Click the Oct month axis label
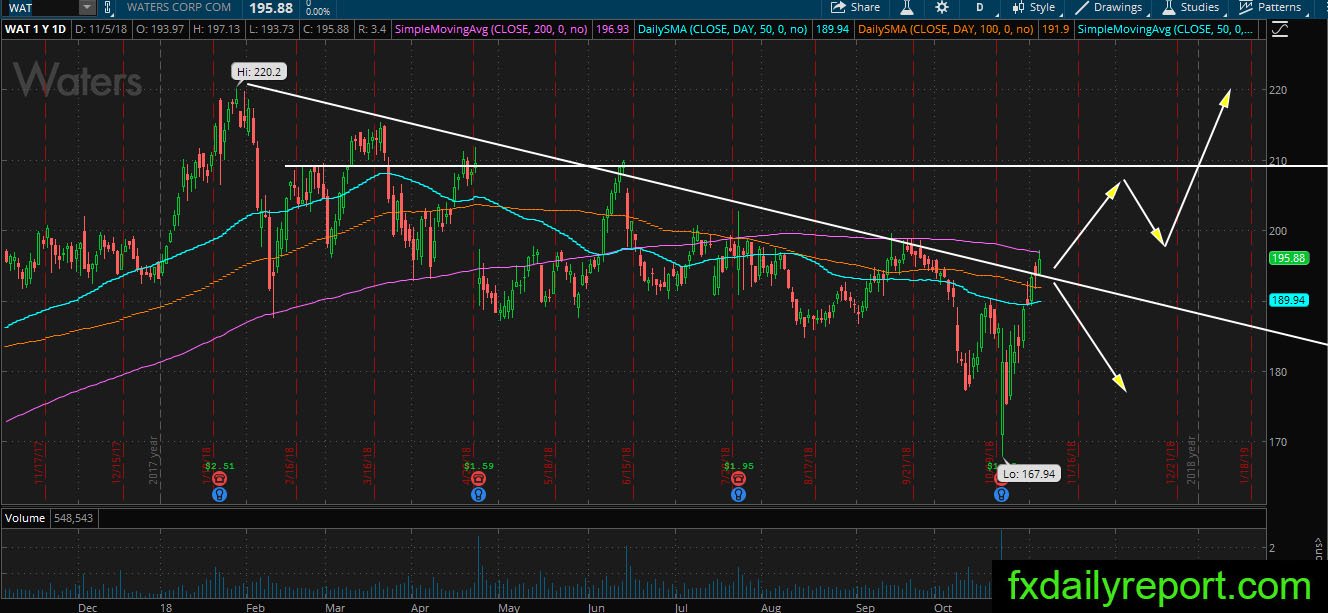 (x=944, y=606)
